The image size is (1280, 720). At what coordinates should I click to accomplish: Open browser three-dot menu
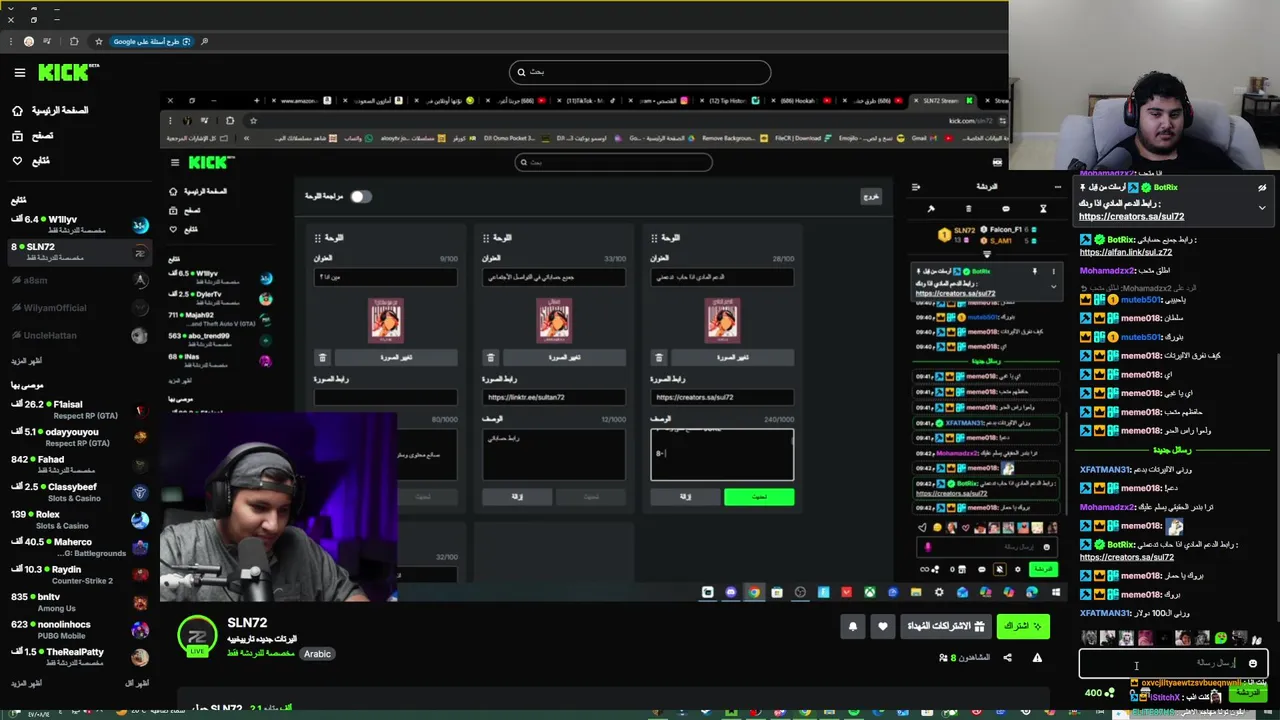pos(9,41)
